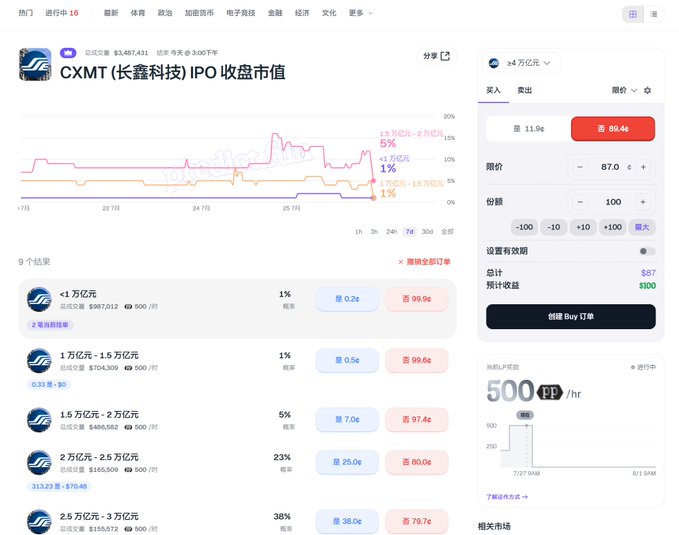Click the limit price 87.0 field

611,167
